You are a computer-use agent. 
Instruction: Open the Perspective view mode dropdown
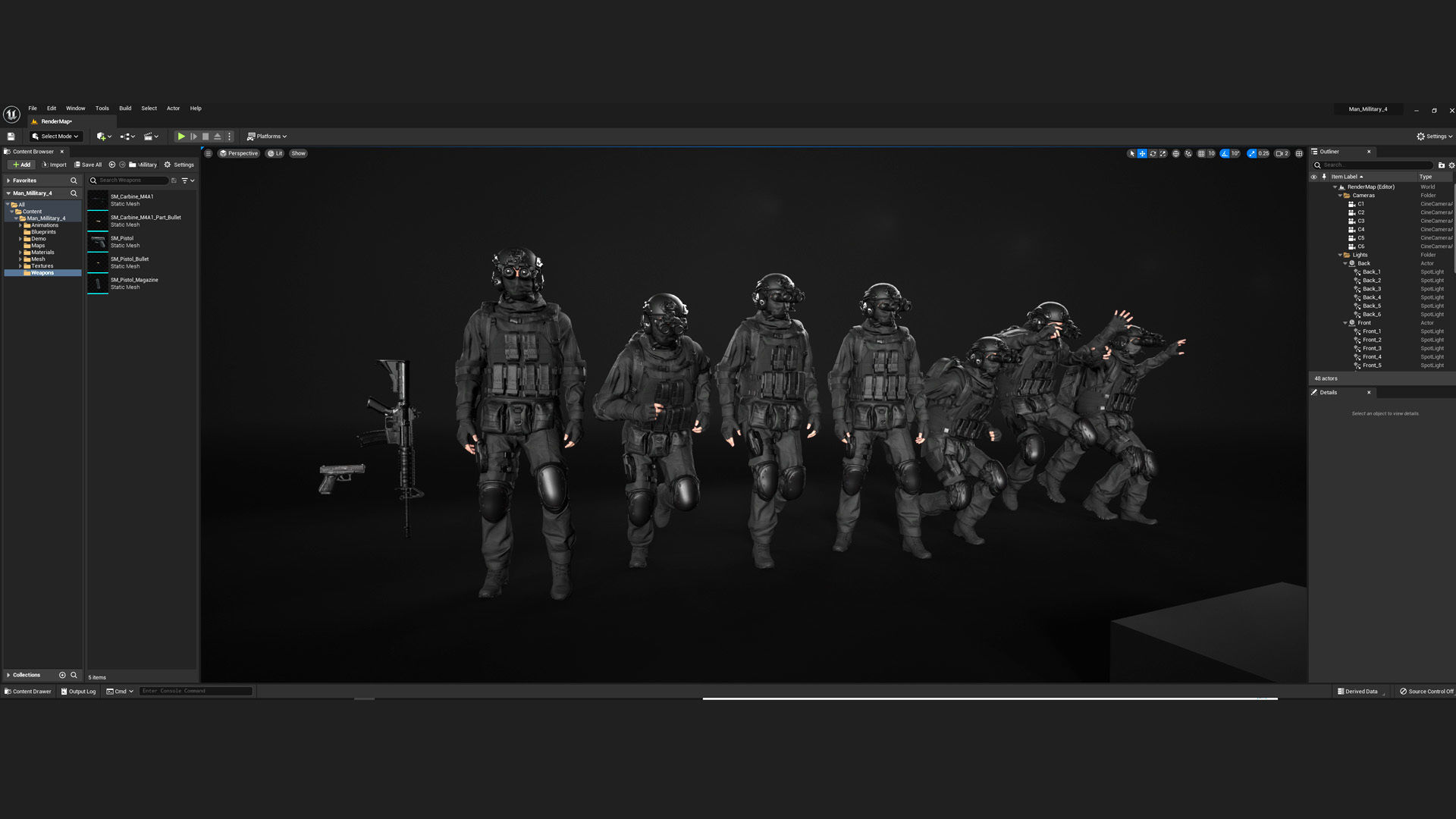pyautogui.click(x=239, y=153)
